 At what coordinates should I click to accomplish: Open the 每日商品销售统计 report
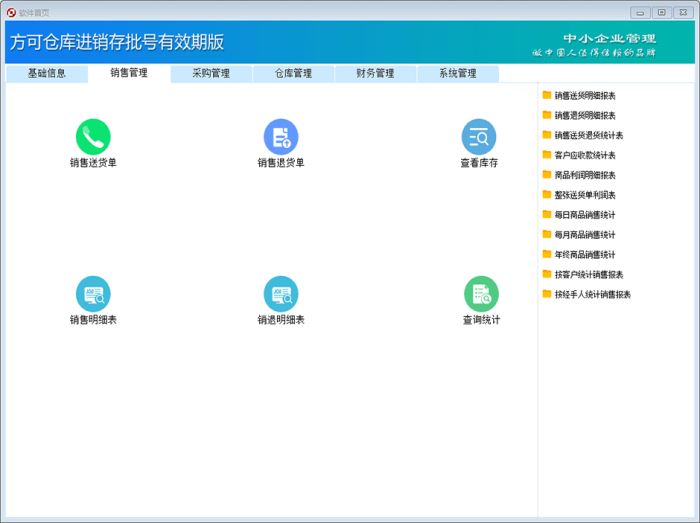[x=579, y=215]
